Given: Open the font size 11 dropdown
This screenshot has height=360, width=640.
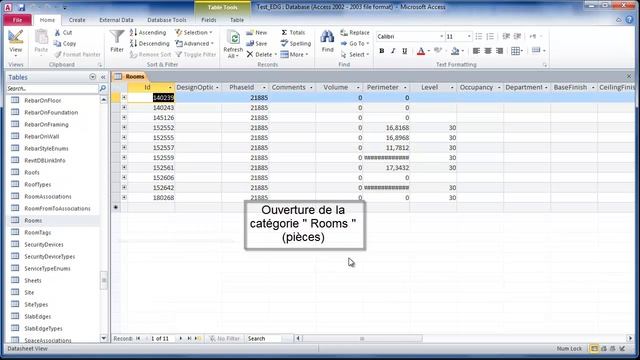Looking at the screenshot, I should coord(469,36).
